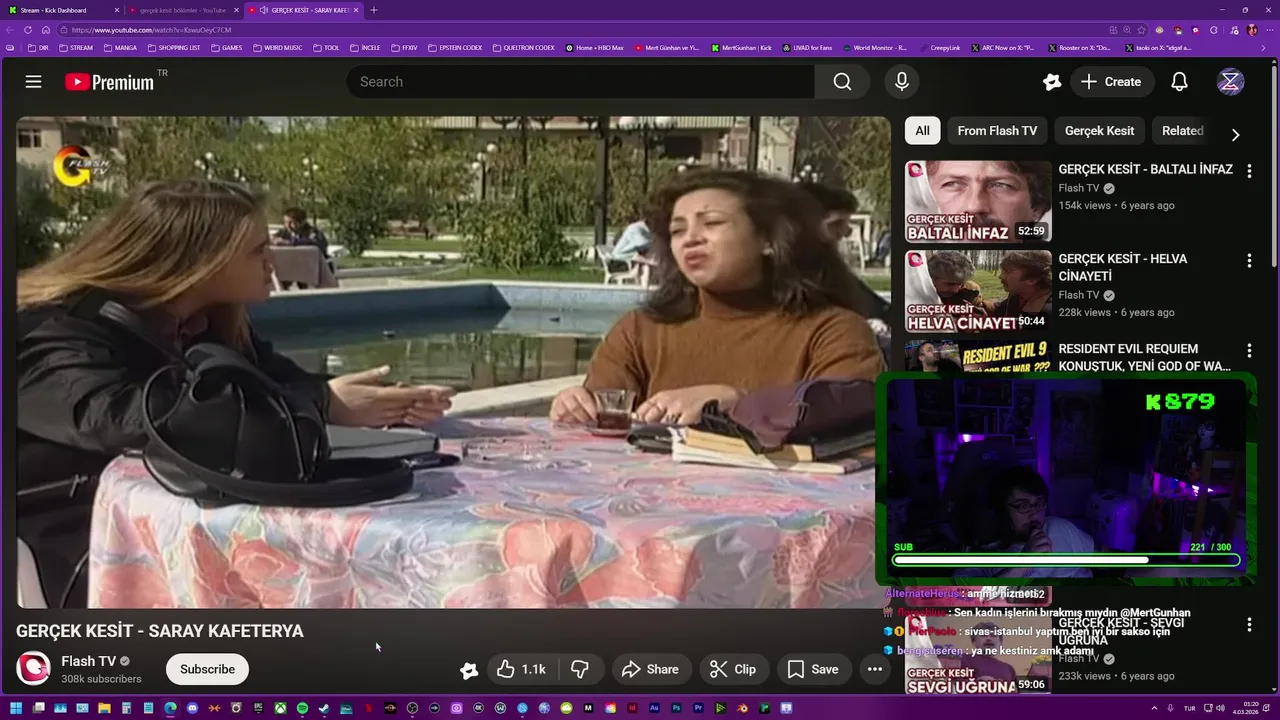Dislike the video
The image size is (1280, 720).
click(x=579, y=669)
